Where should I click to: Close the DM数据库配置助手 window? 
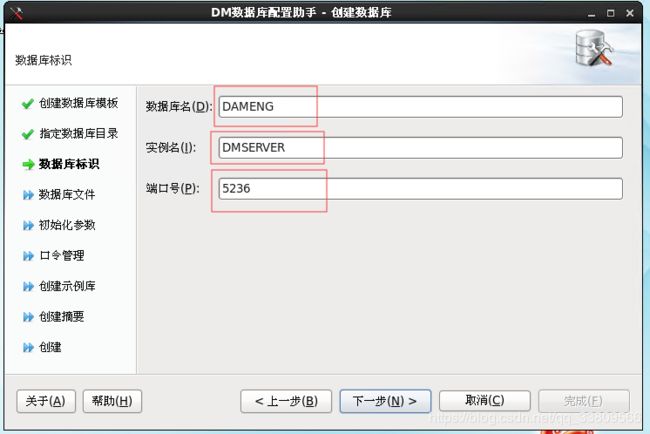point(630,13)
